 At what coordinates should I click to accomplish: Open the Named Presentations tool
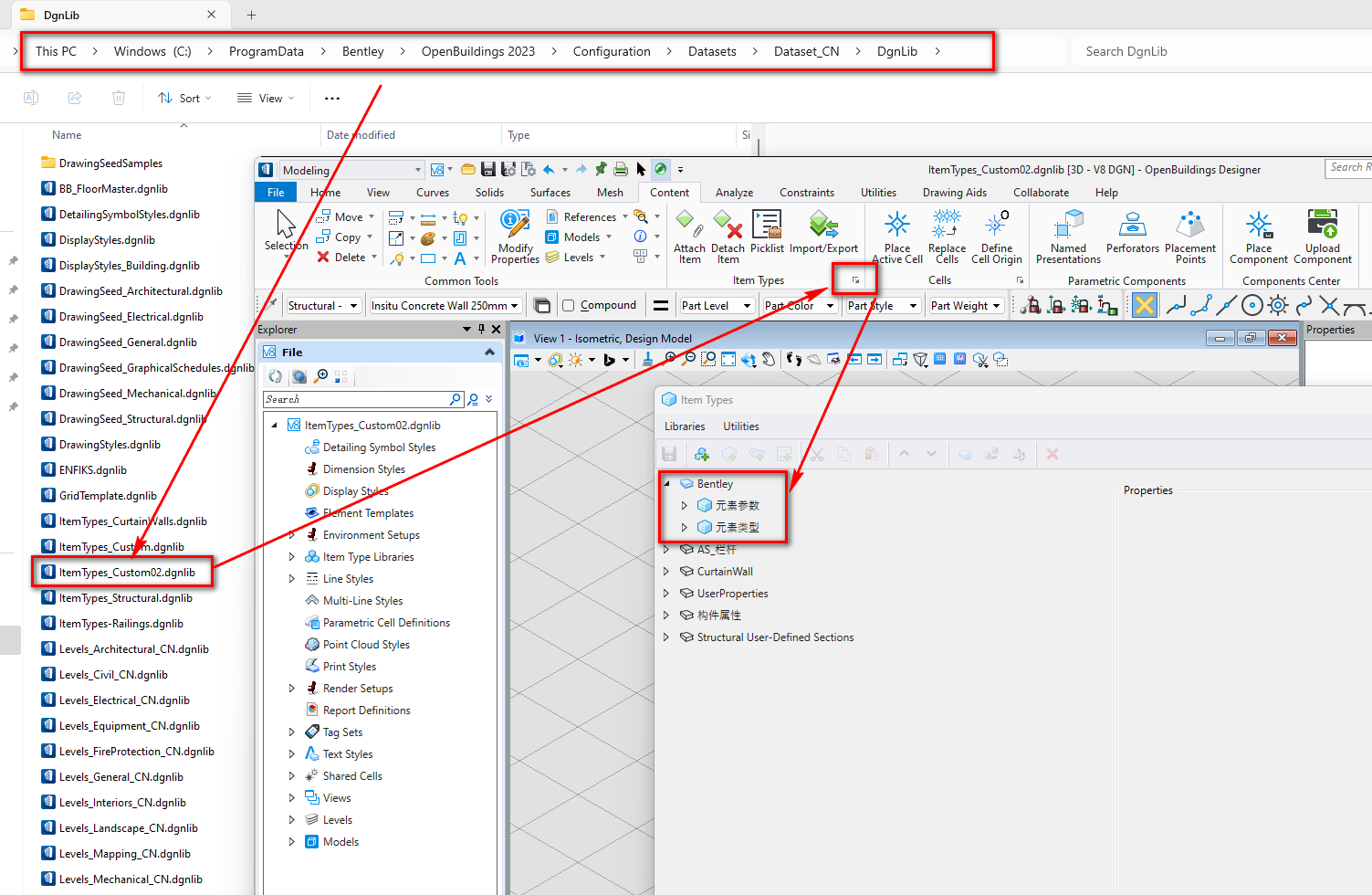[1068, 225]
